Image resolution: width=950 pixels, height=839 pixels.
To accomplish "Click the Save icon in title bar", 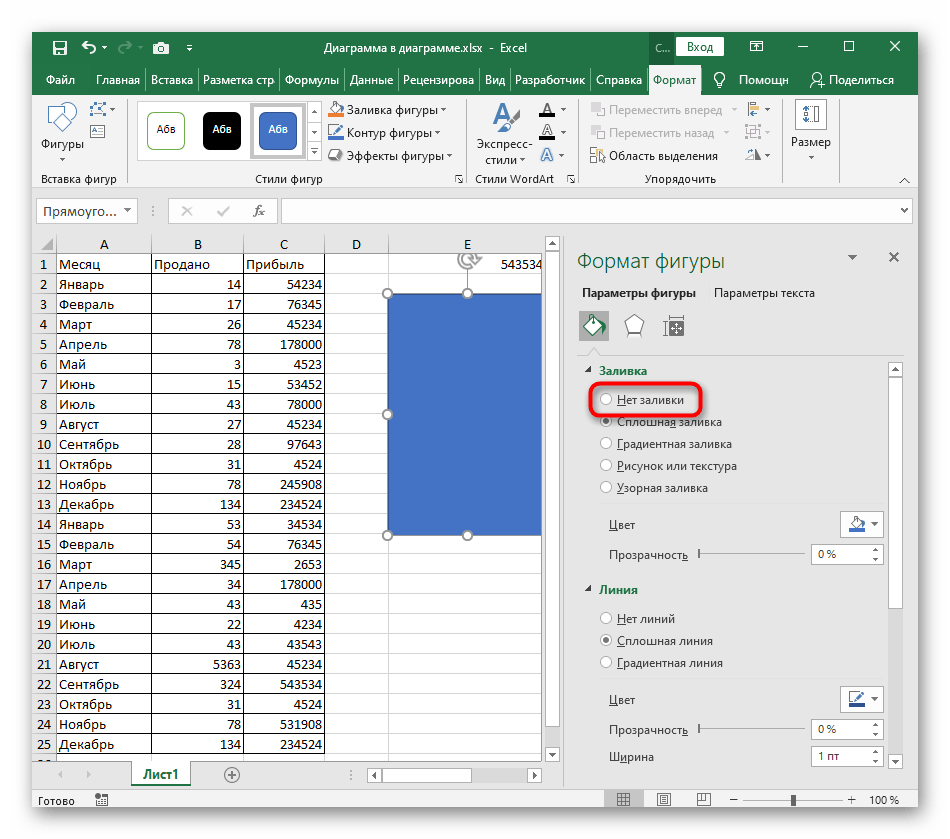I will 60,47.
